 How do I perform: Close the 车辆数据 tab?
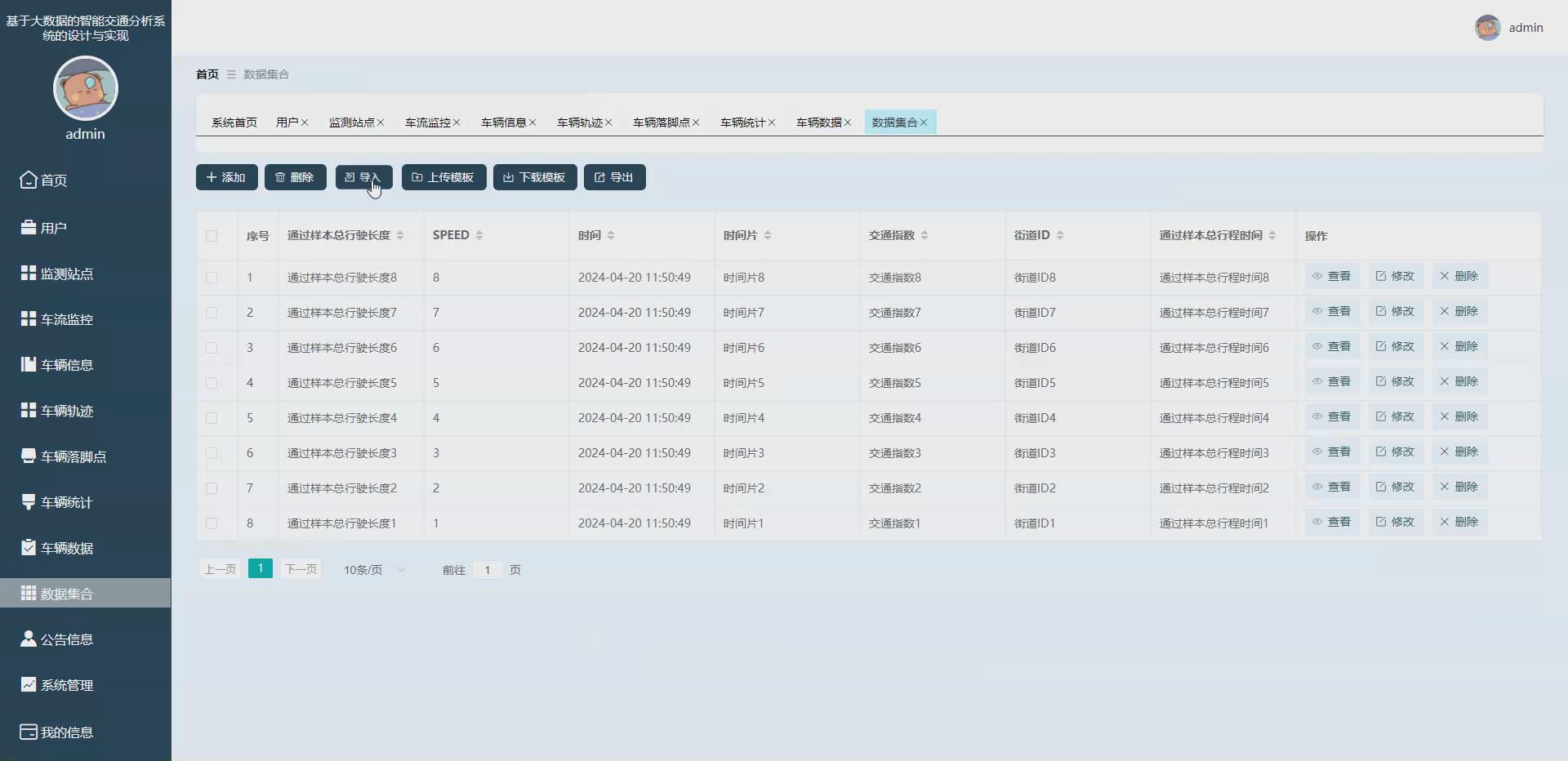coord(848,122)
